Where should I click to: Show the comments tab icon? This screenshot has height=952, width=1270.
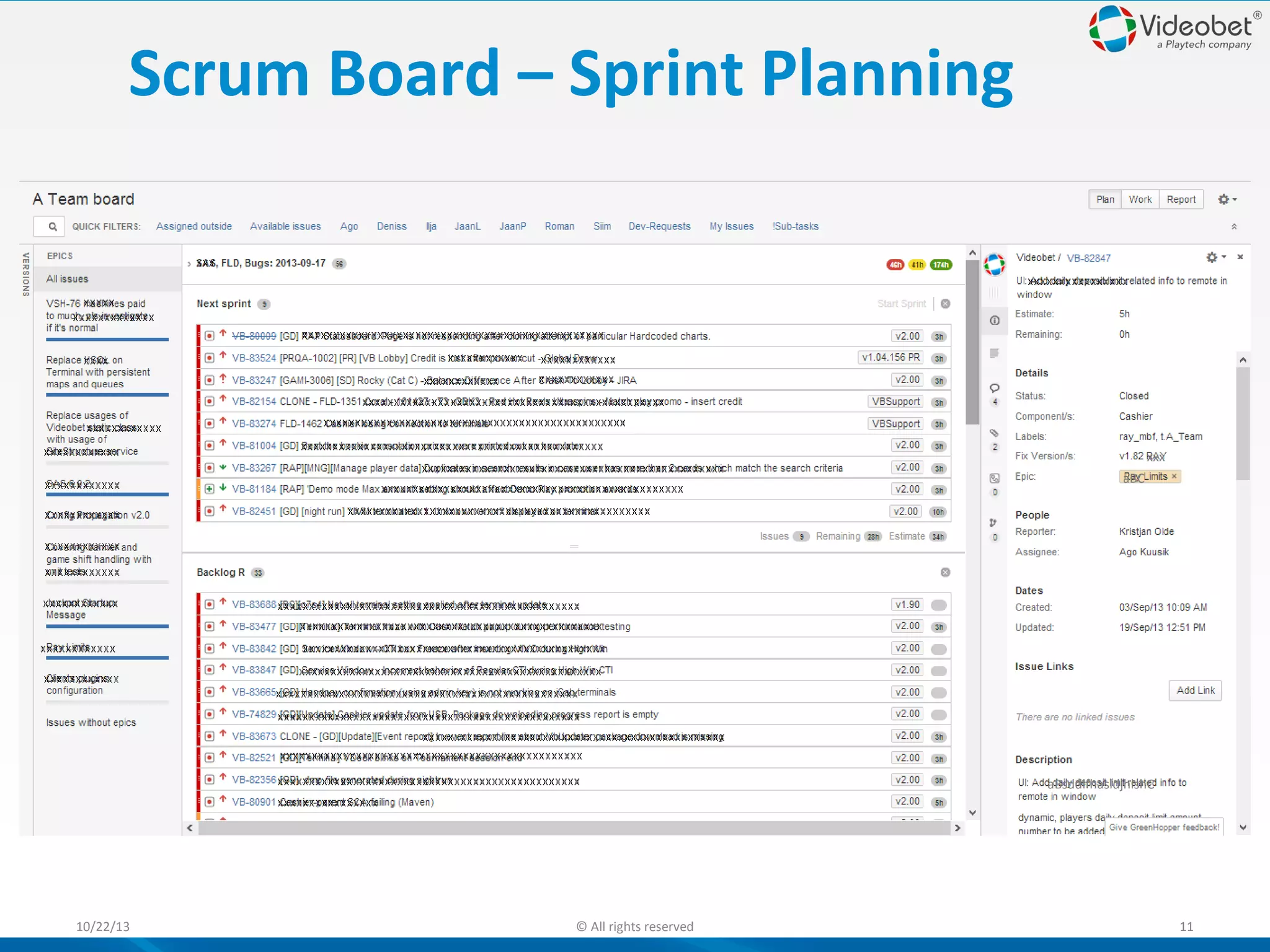(995, 388)
